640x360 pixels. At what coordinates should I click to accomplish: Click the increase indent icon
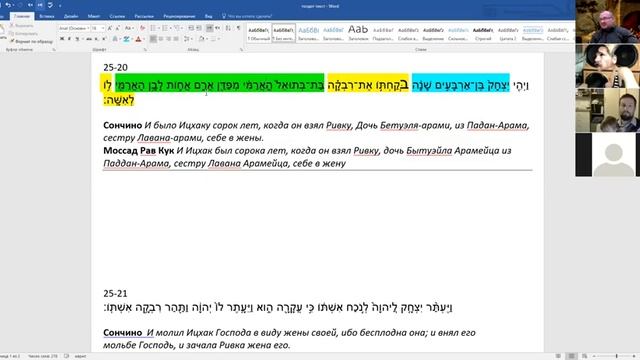click(199, 28)
